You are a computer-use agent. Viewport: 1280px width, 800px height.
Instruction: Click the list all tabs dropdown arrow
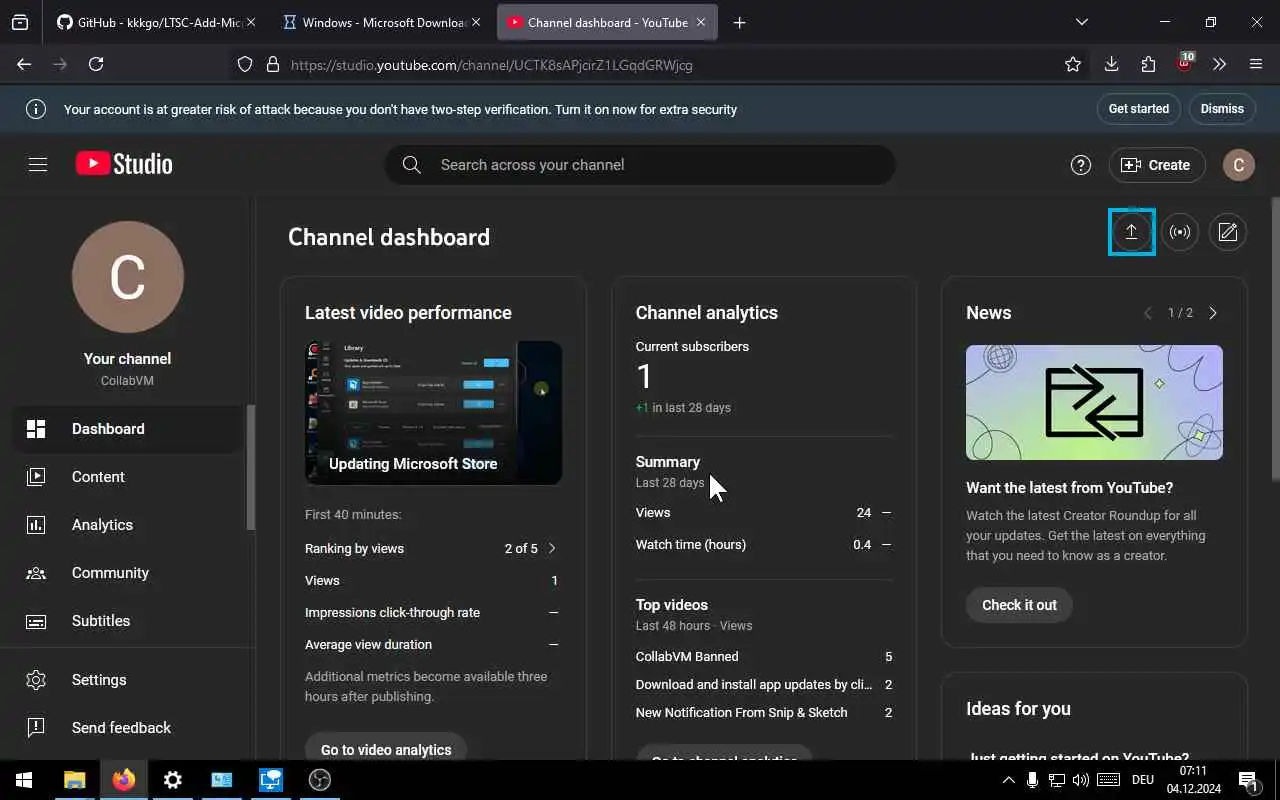(1081, 22)
